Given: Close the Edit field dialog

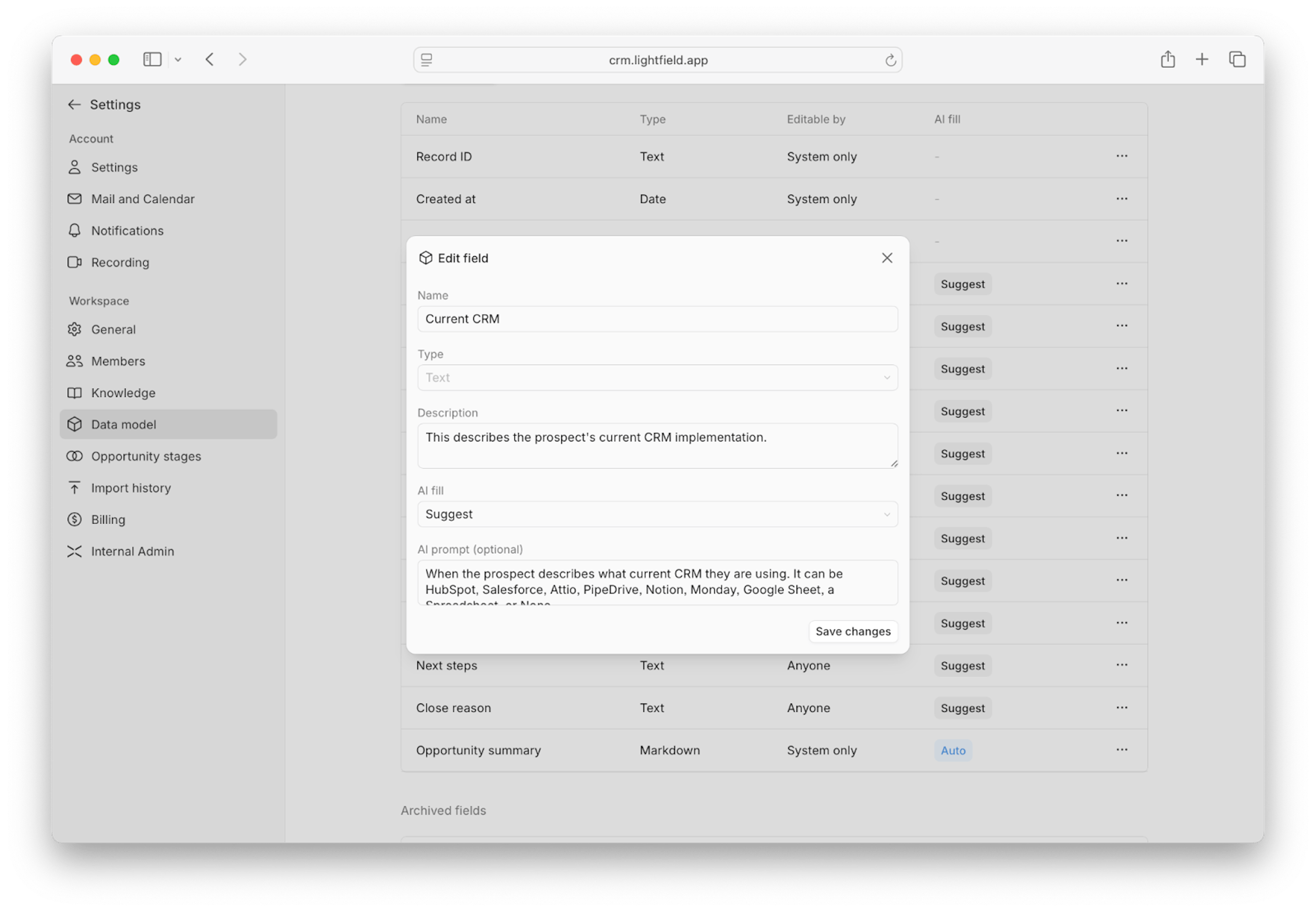Looking at the screenshot, I should (887, 258).
